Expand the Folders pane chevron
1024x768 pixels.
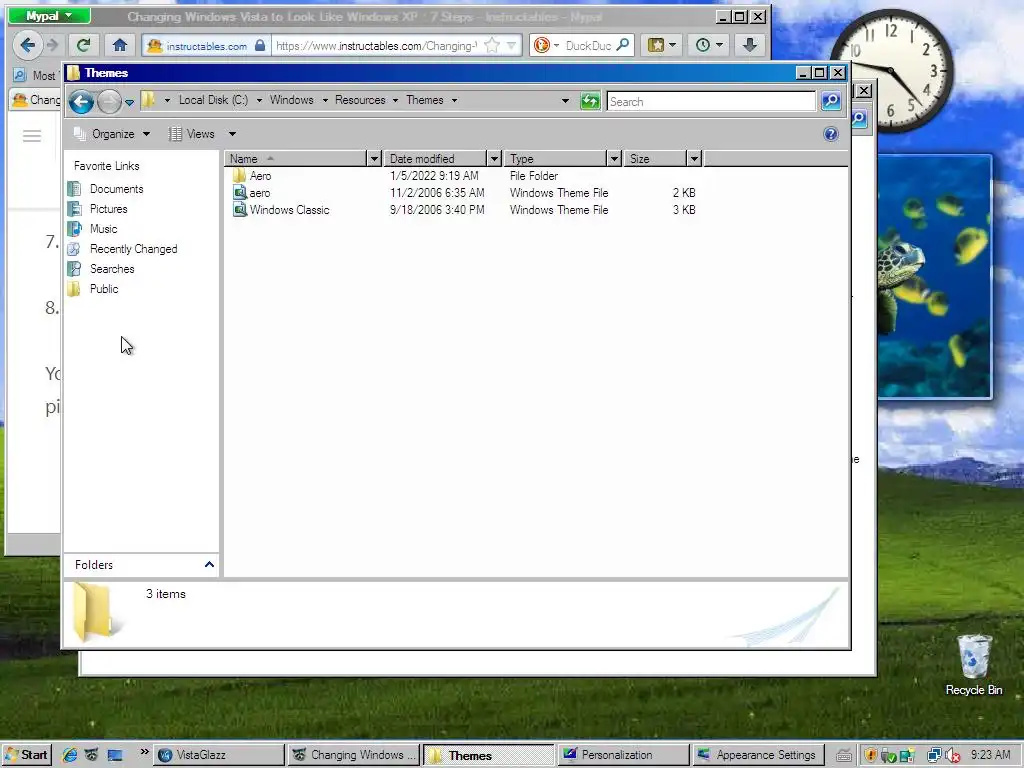(209, 564)
